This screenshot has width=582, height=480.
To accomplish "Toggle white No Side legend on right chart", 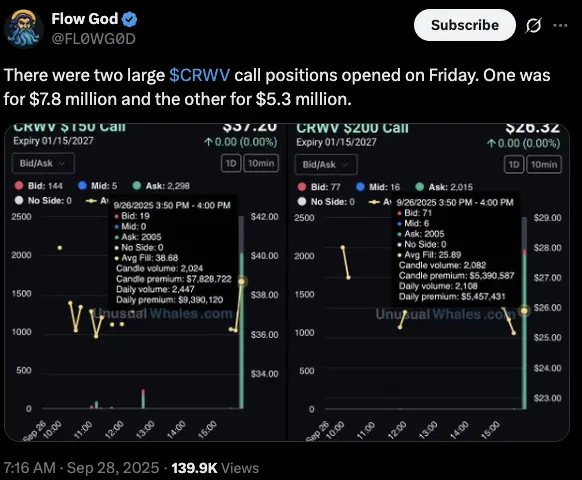I will 326,202.
